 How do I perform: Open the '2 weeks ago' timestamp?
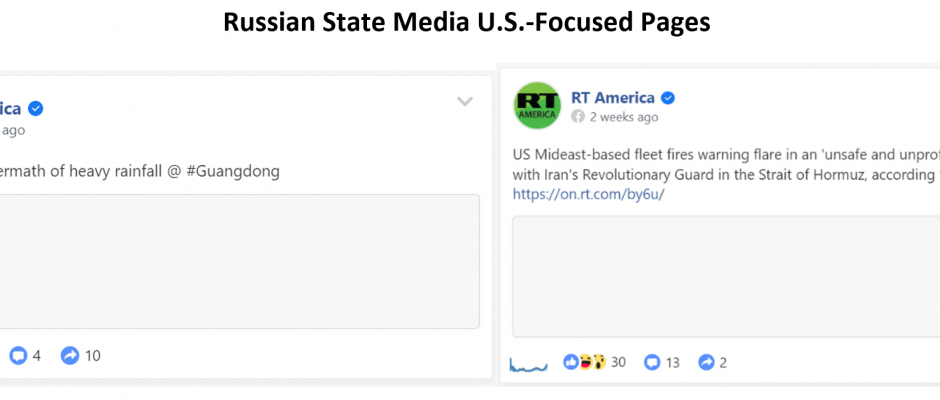click(623, 117)
